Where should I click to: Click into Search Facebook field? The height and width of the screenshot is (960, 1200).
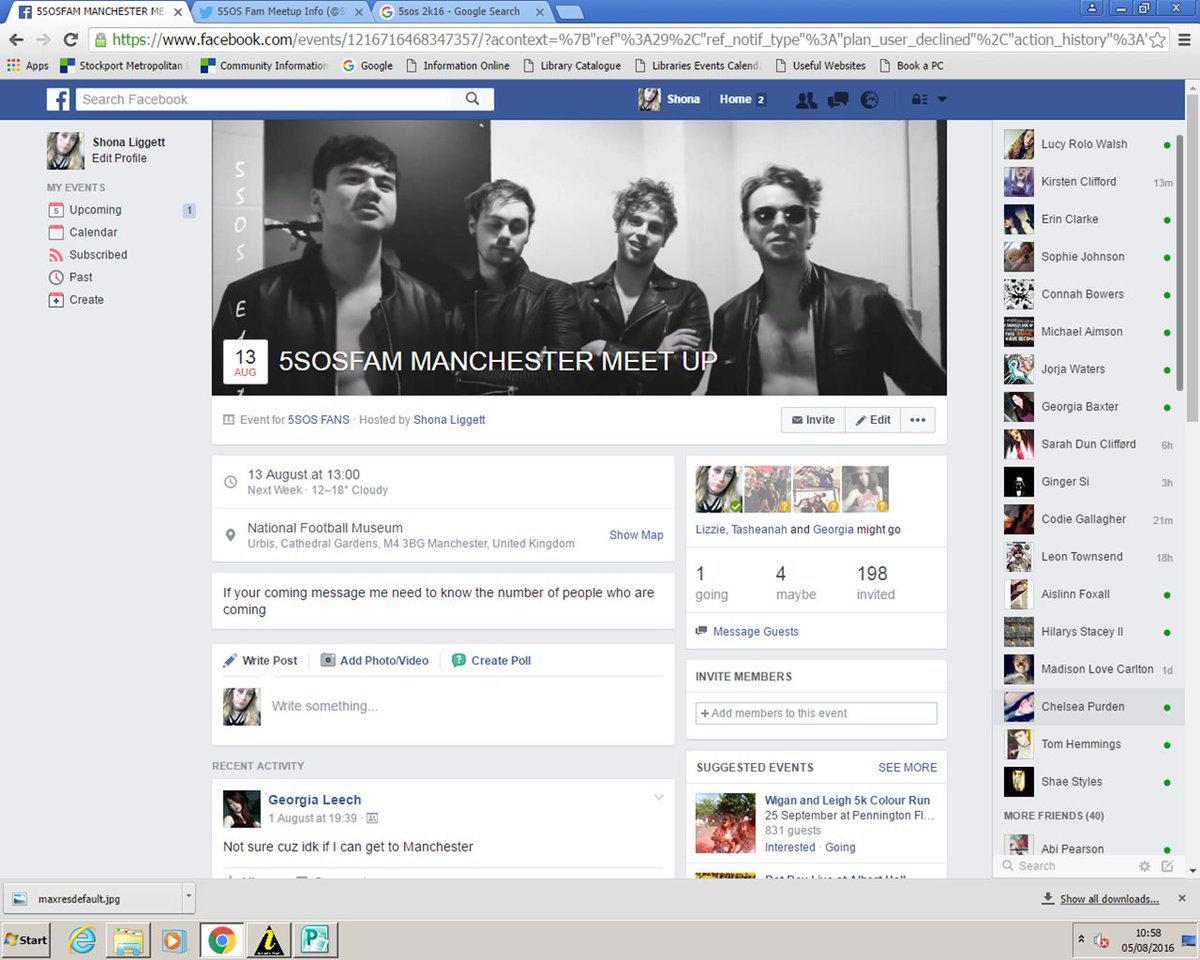[264, 99]
